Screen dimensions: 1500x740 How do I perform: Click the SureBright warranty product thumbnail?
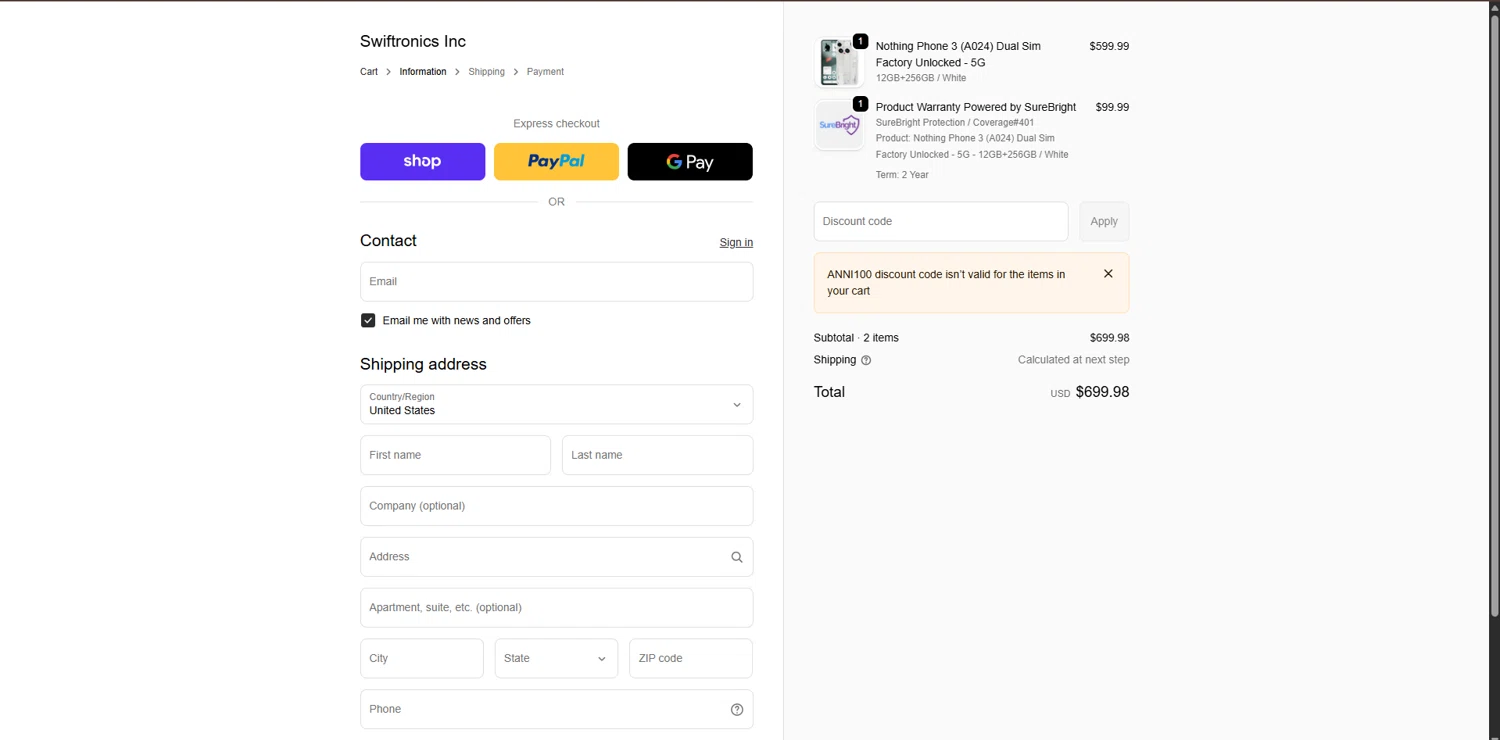pos(839,125)
